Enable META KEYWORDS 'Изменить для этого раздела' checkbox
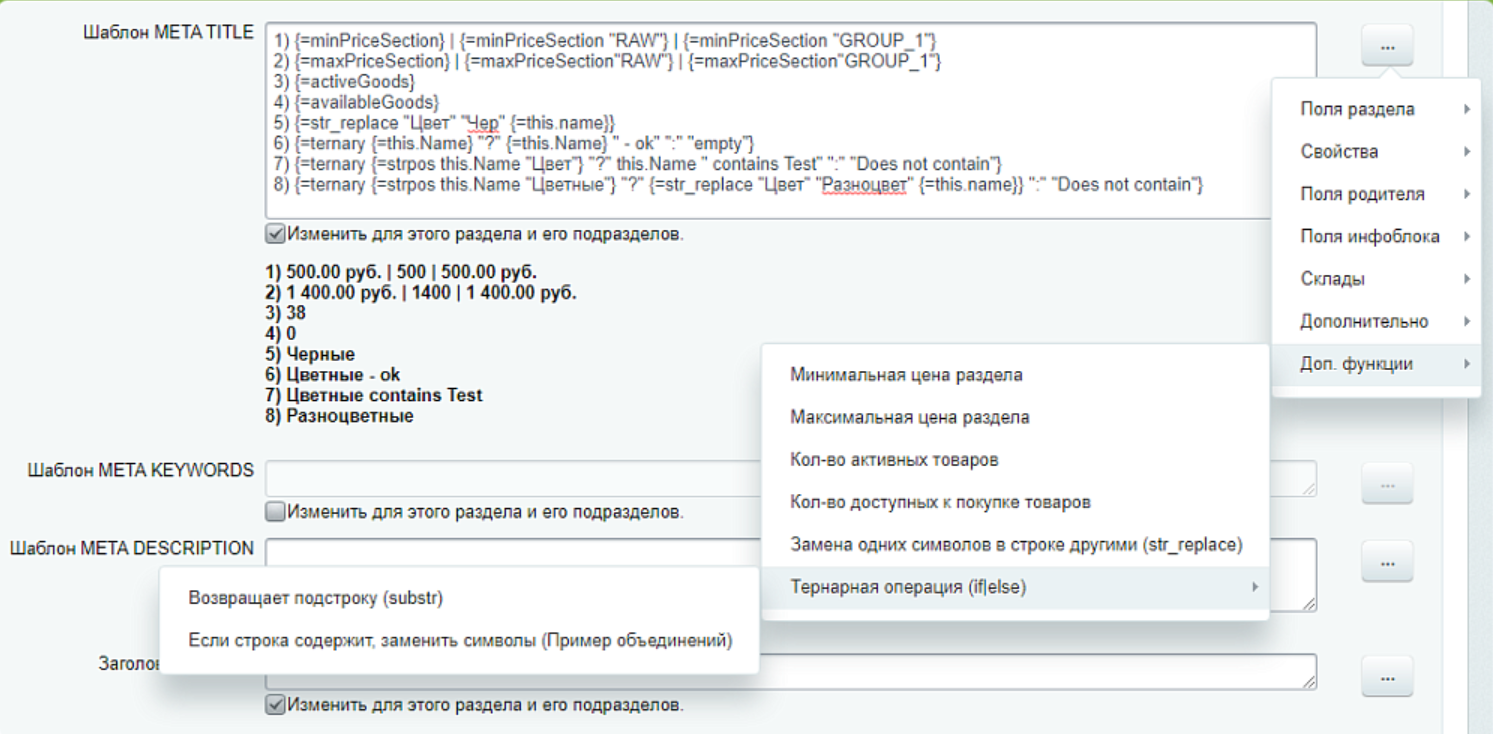The width and height of the screenshot is (1493, 734). (275, 512)
